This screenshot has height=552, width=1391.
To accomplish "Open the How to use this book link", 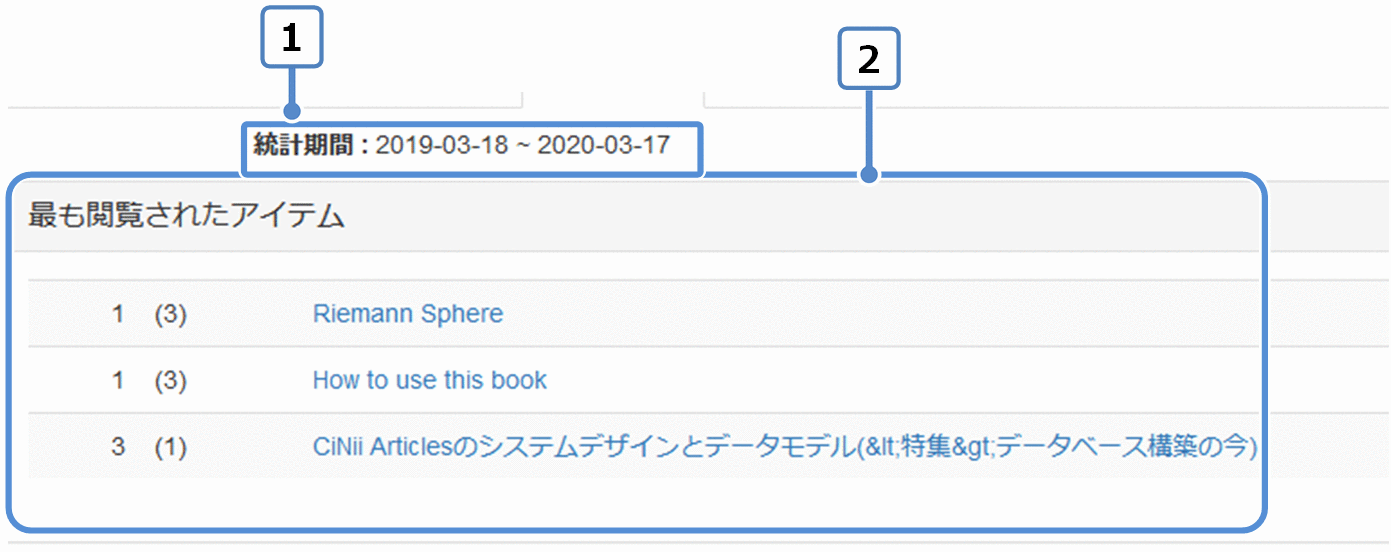I will [x=429, y=380].
